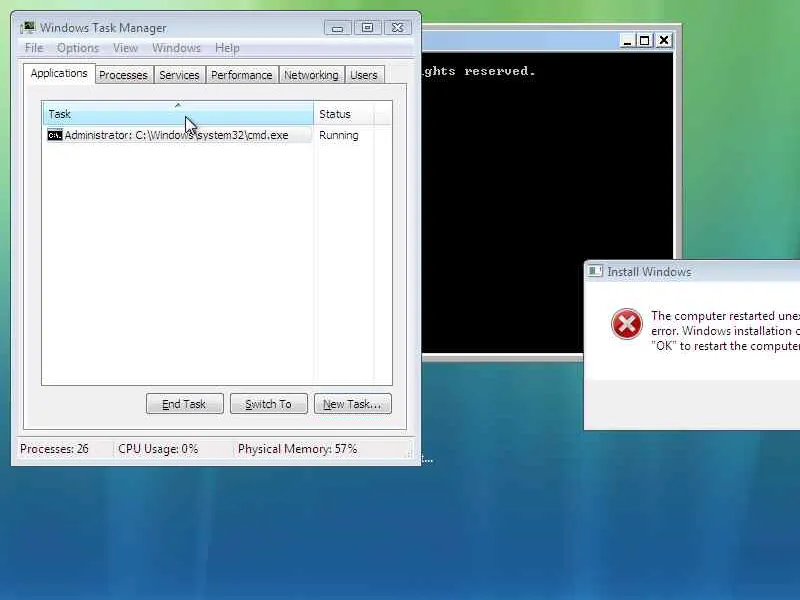Maximize the Windows Task Manager window

367,28
